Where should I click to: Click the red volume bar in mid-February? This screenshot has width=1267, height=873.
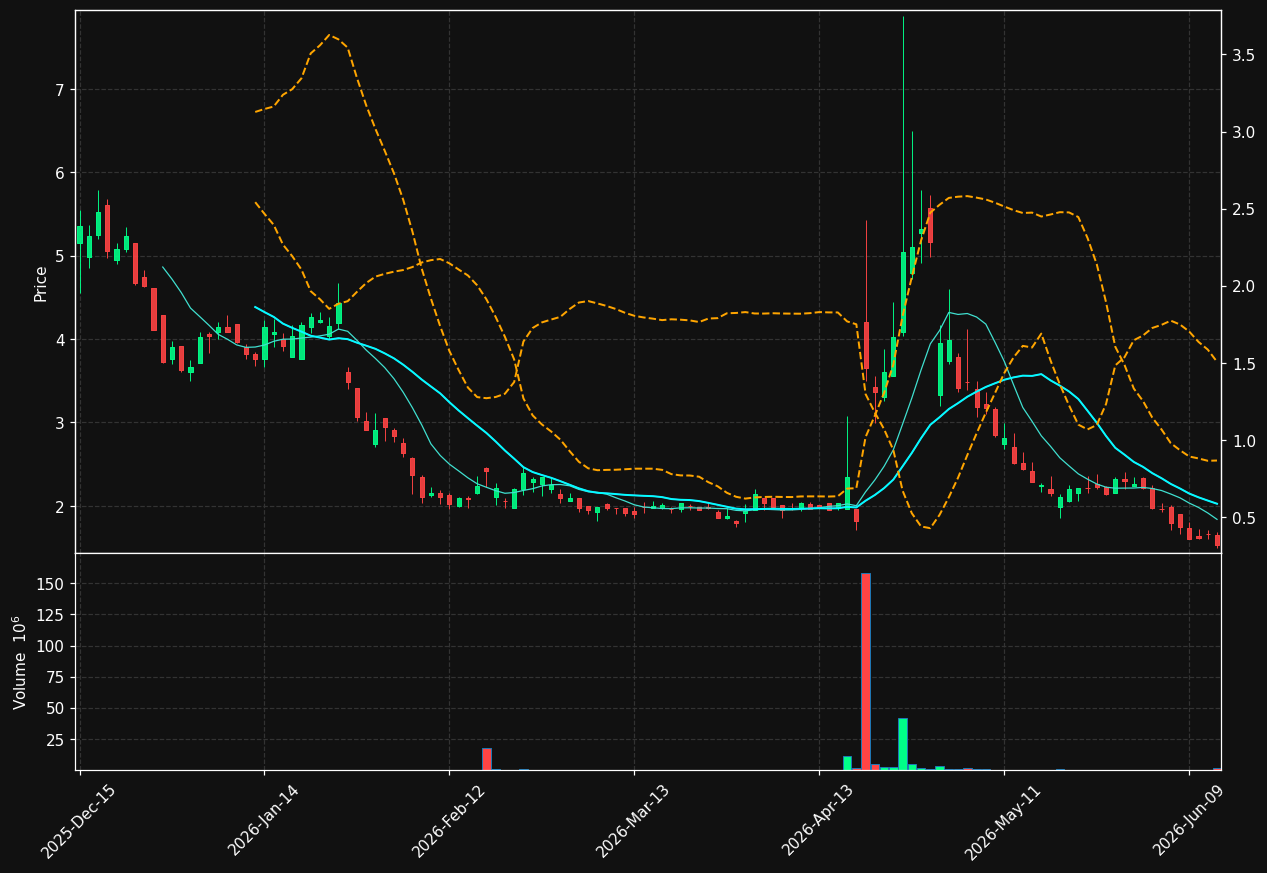(x=487, y=759)
